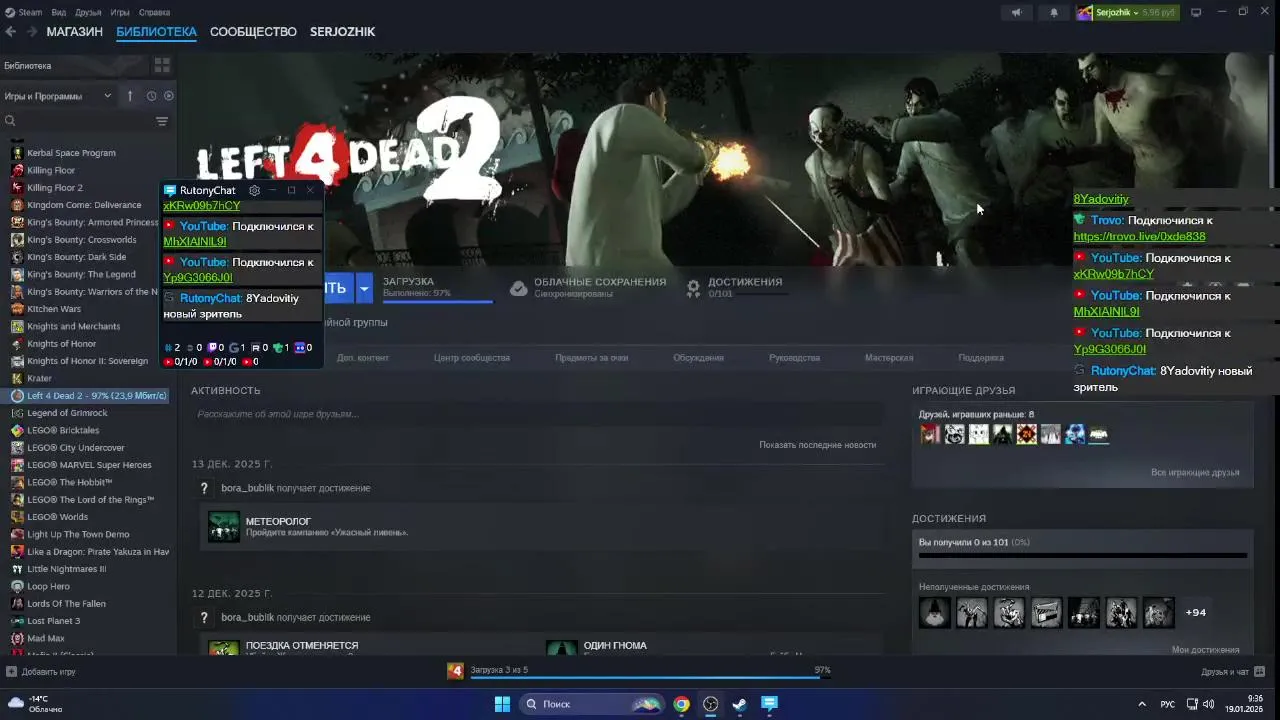Open Friends and Chat icon

(1260, 671)
